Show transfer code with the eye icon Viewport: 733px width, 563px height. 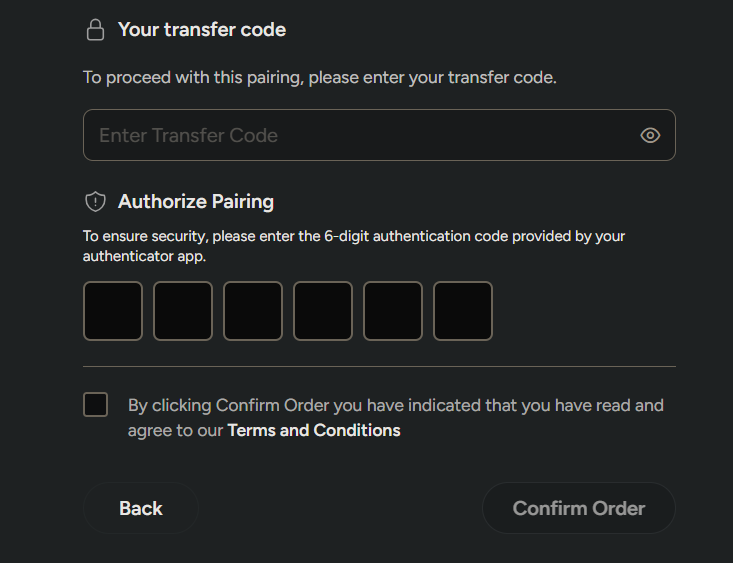(x=650, y=135)
